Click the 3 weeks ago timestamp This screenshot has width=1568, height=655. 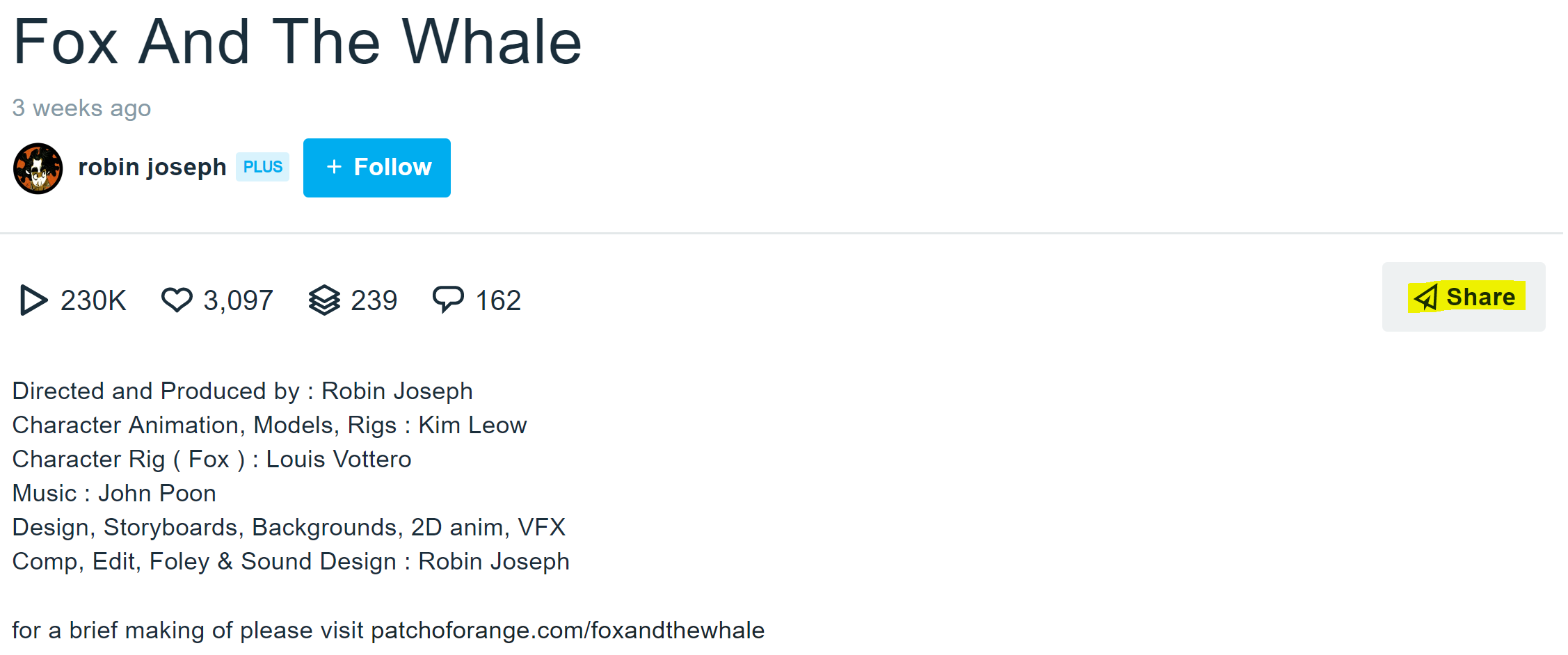click(x=81, y=108)
